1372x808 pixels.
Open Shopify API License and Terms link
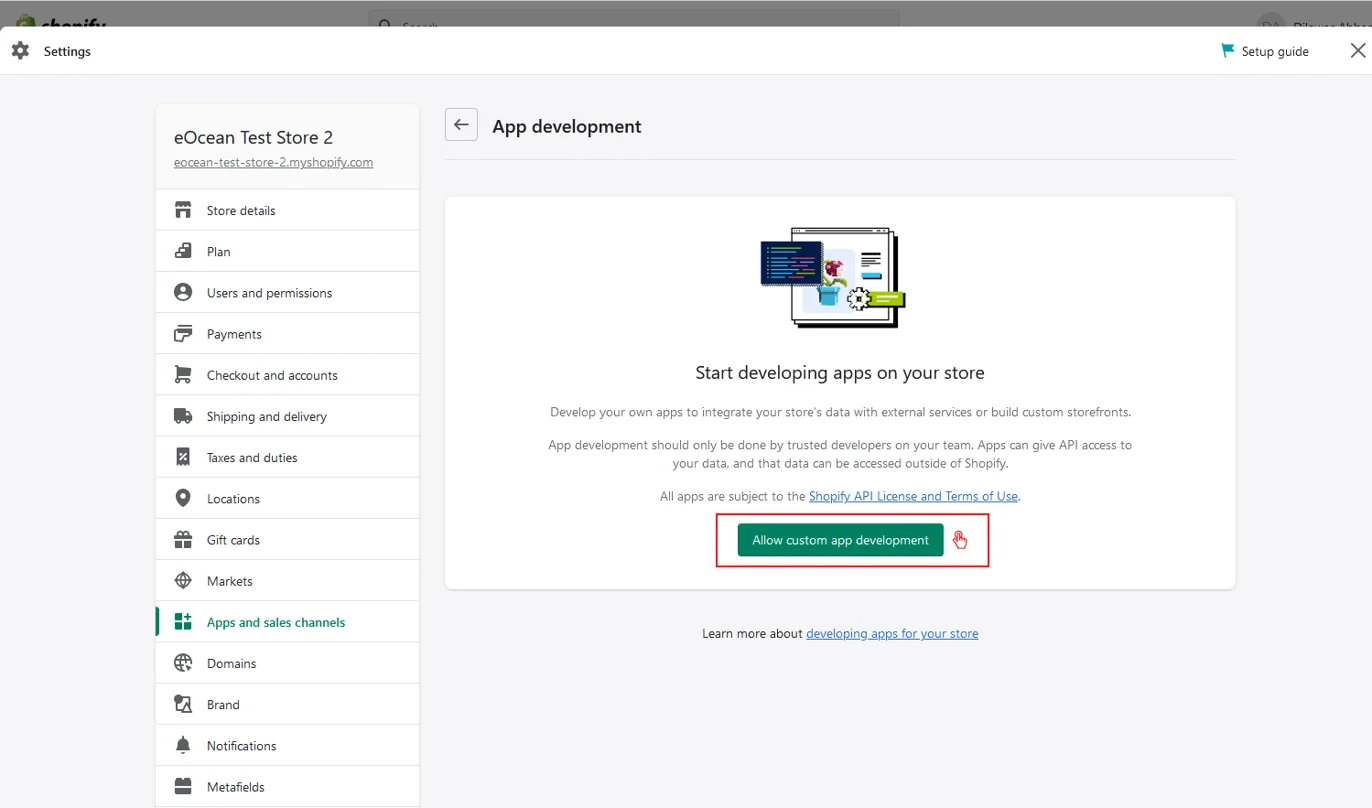click(x=913, y=496)
